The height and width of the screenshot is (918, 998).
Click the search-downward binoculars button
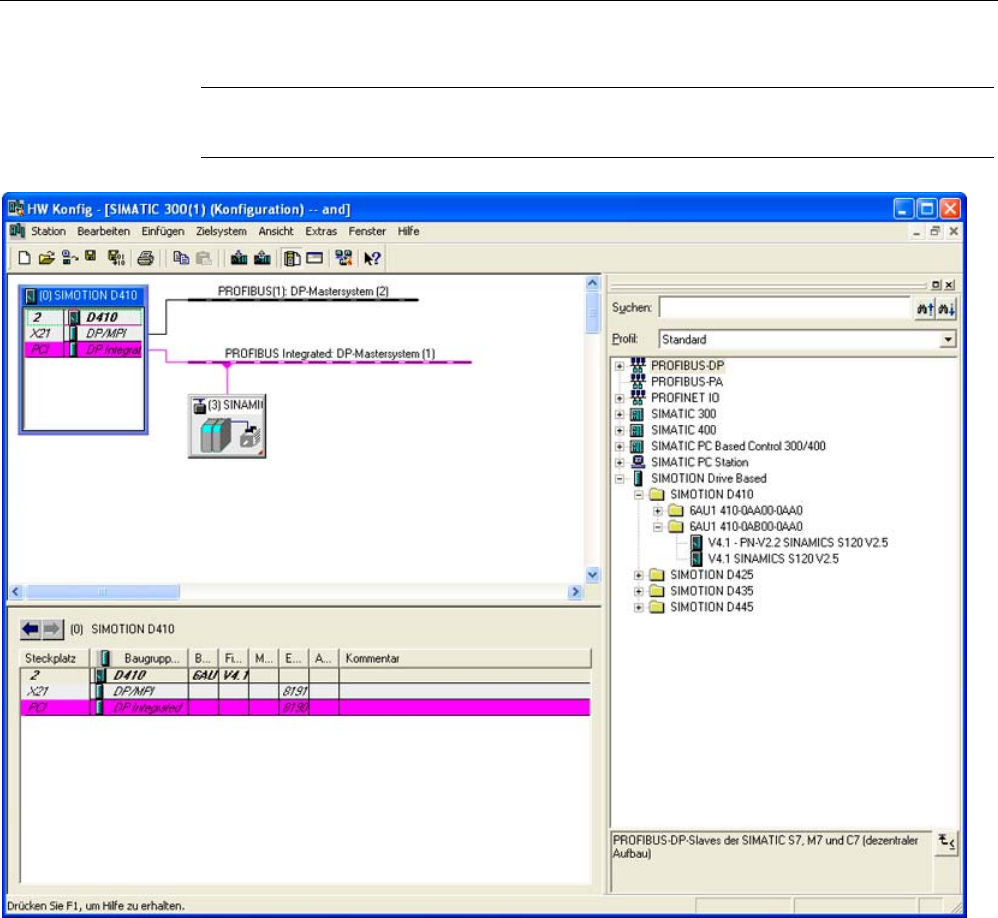pyautogui.click(x=946, y=309)
